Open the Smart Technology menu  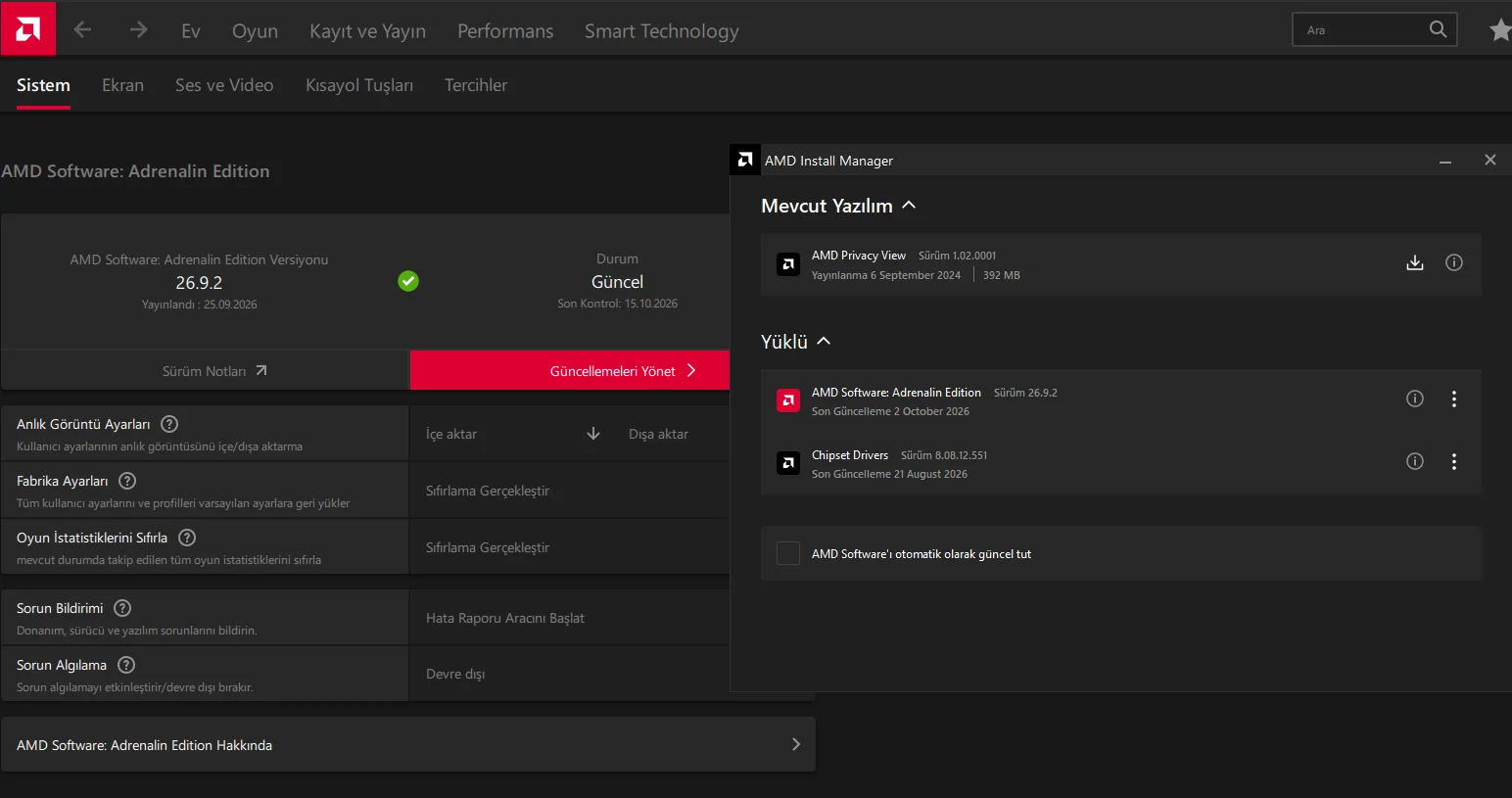(662, 31)
